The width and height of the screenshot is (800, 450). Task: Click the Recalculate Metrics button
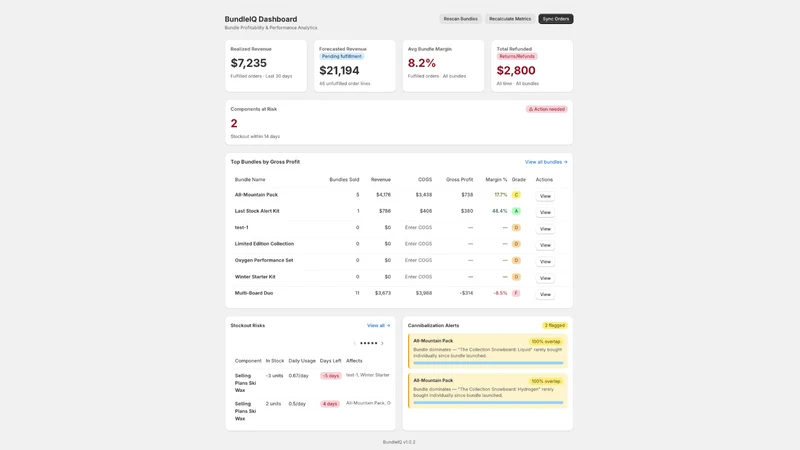click(x=510, y=19)
